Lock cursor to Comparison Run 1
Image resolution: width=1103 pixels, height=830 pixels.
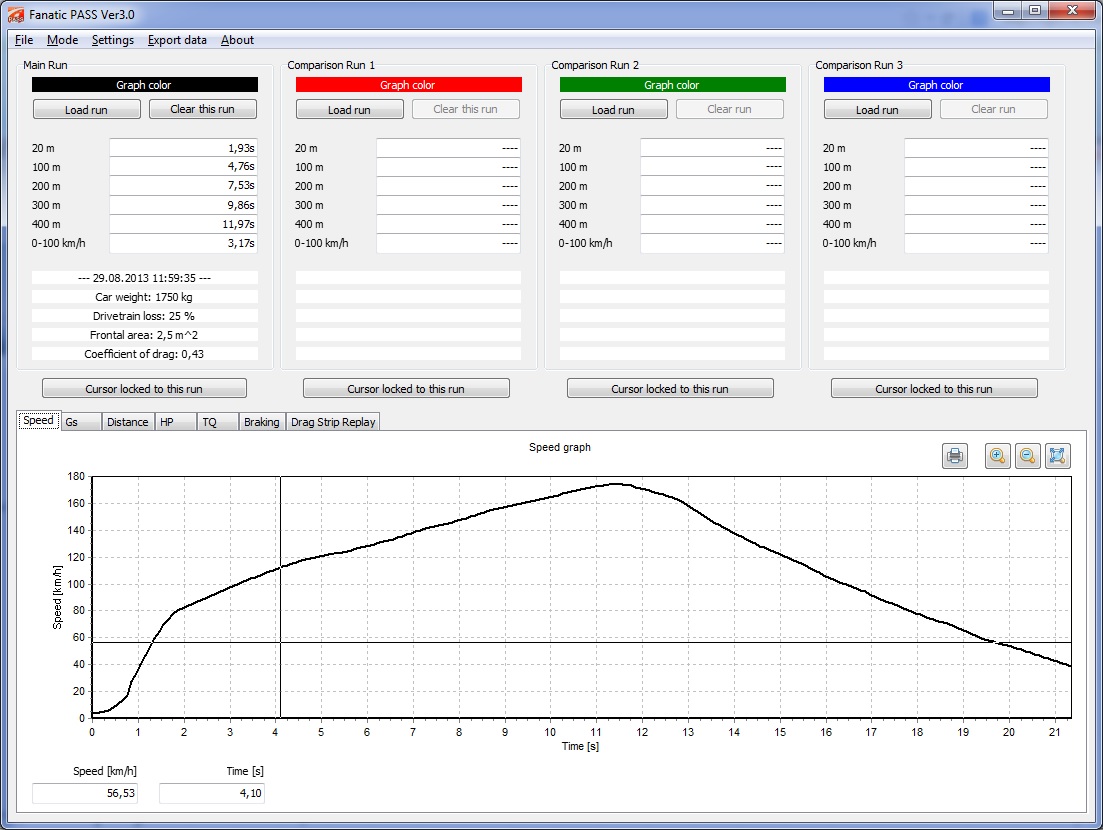click(x=406, y=389)
